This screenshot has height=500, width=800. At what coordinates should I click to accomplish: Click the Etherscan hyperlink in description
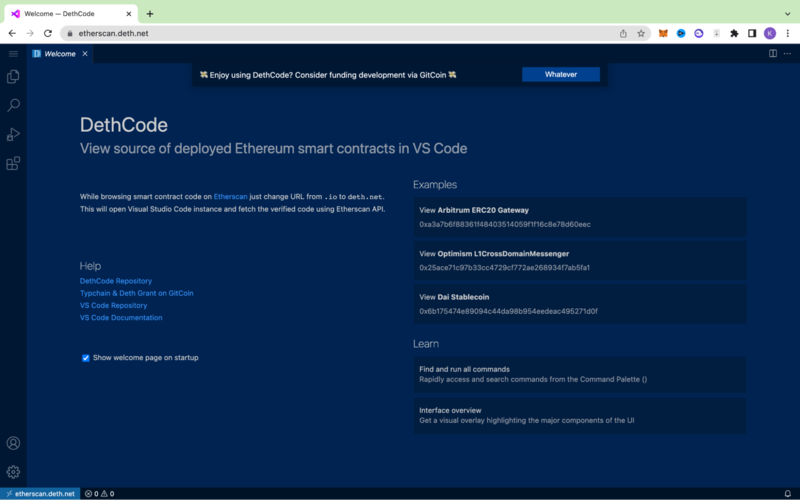pyautogui.click(x=230, y=197)
